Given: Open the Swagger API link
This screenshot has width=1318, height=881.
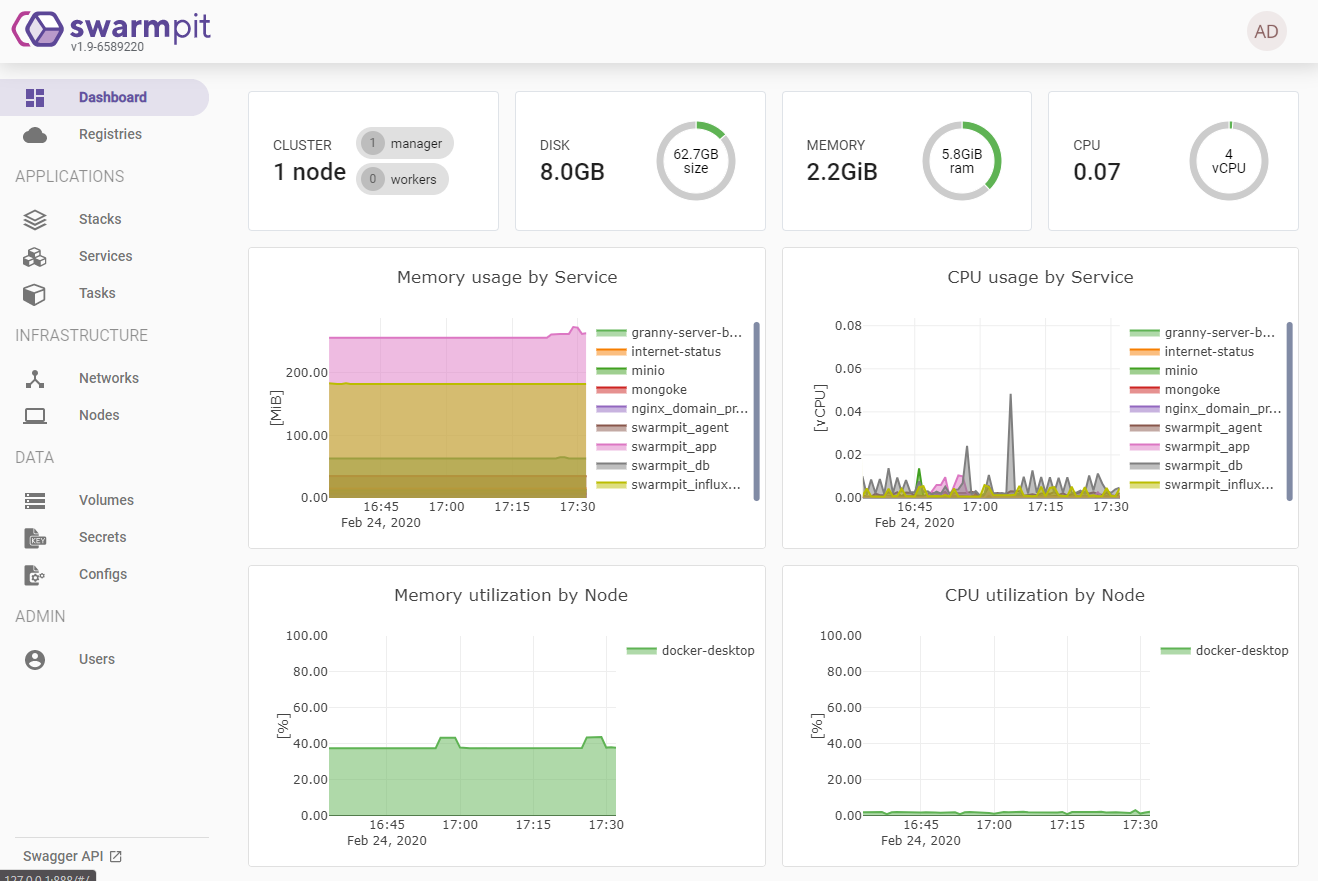Looking at the screenshot, I should [64, 856].
